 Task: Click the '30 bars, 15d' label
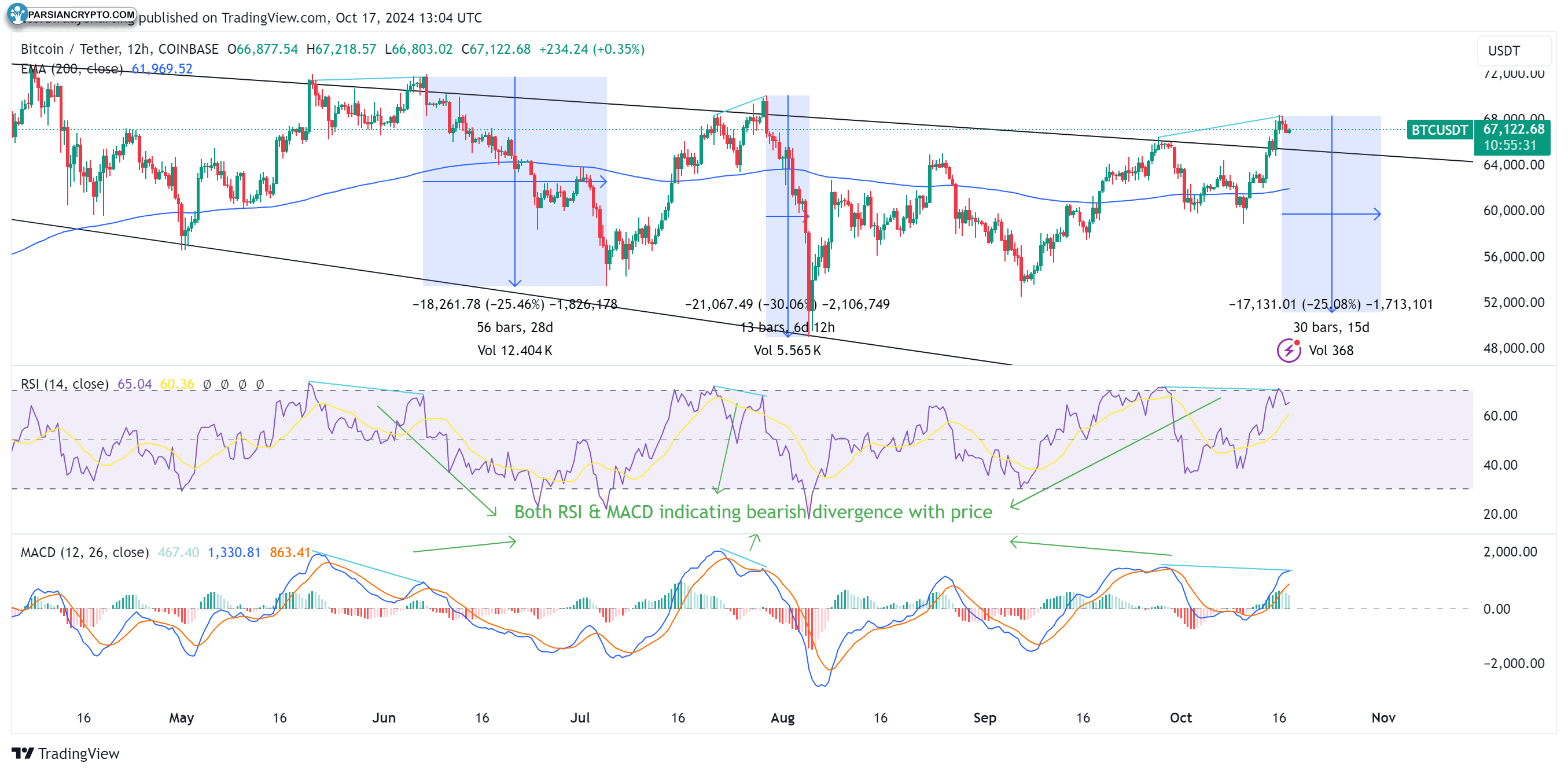[x=1331, y=327]
